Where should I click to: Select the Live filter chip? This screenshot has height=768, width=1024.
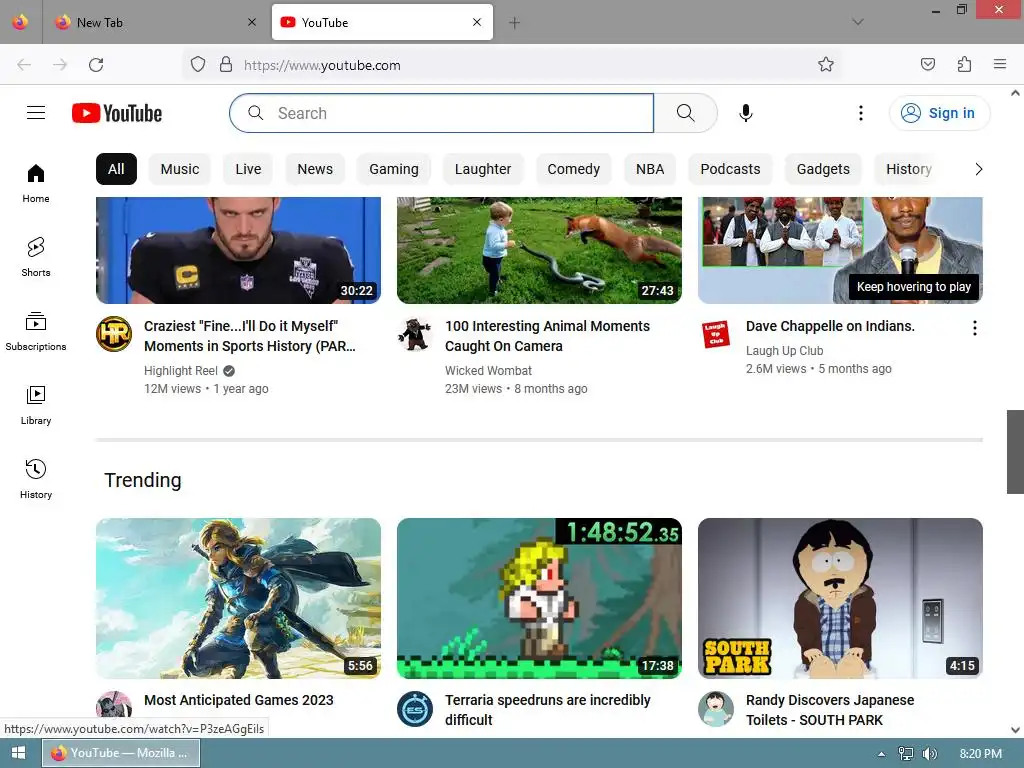click(248, 169)
